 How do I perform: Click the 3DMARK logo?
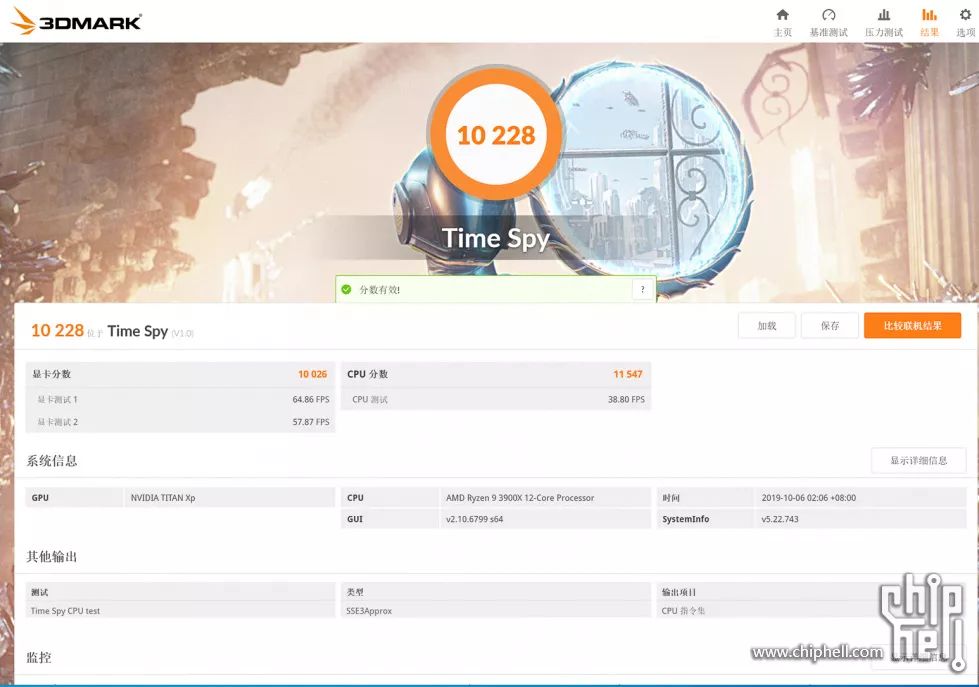coord(76,21)
